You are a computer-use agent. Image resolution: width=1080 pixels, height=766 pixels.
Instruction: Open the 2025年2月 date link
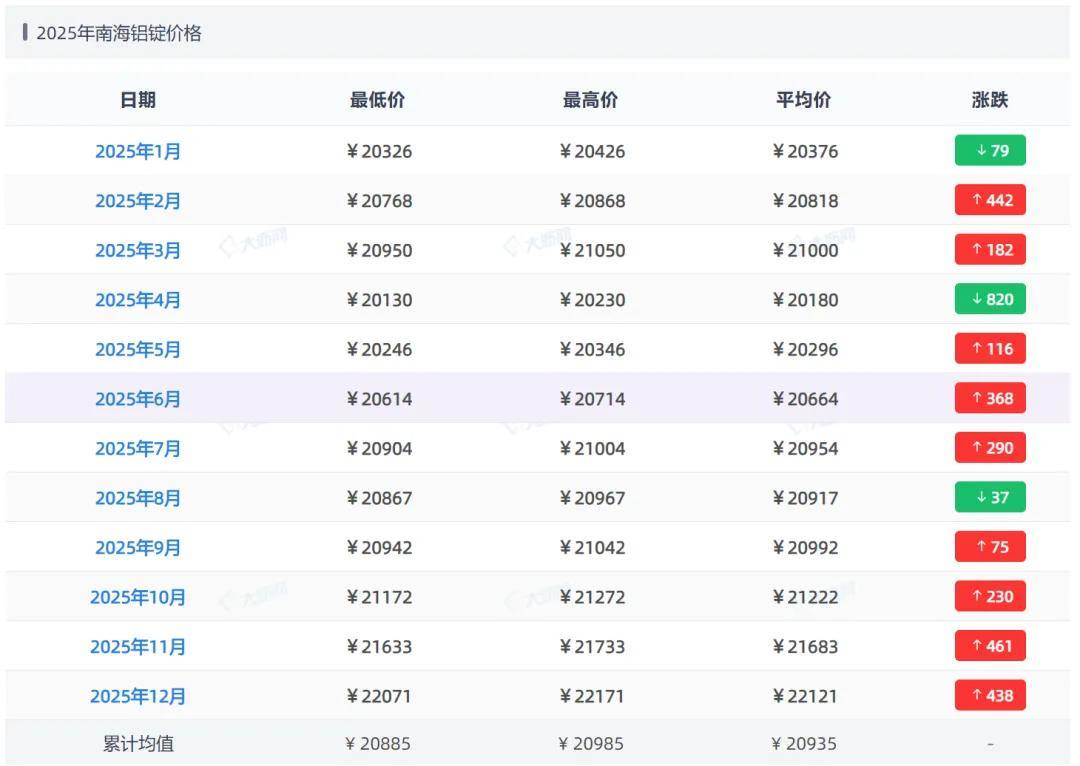(138, 201)
